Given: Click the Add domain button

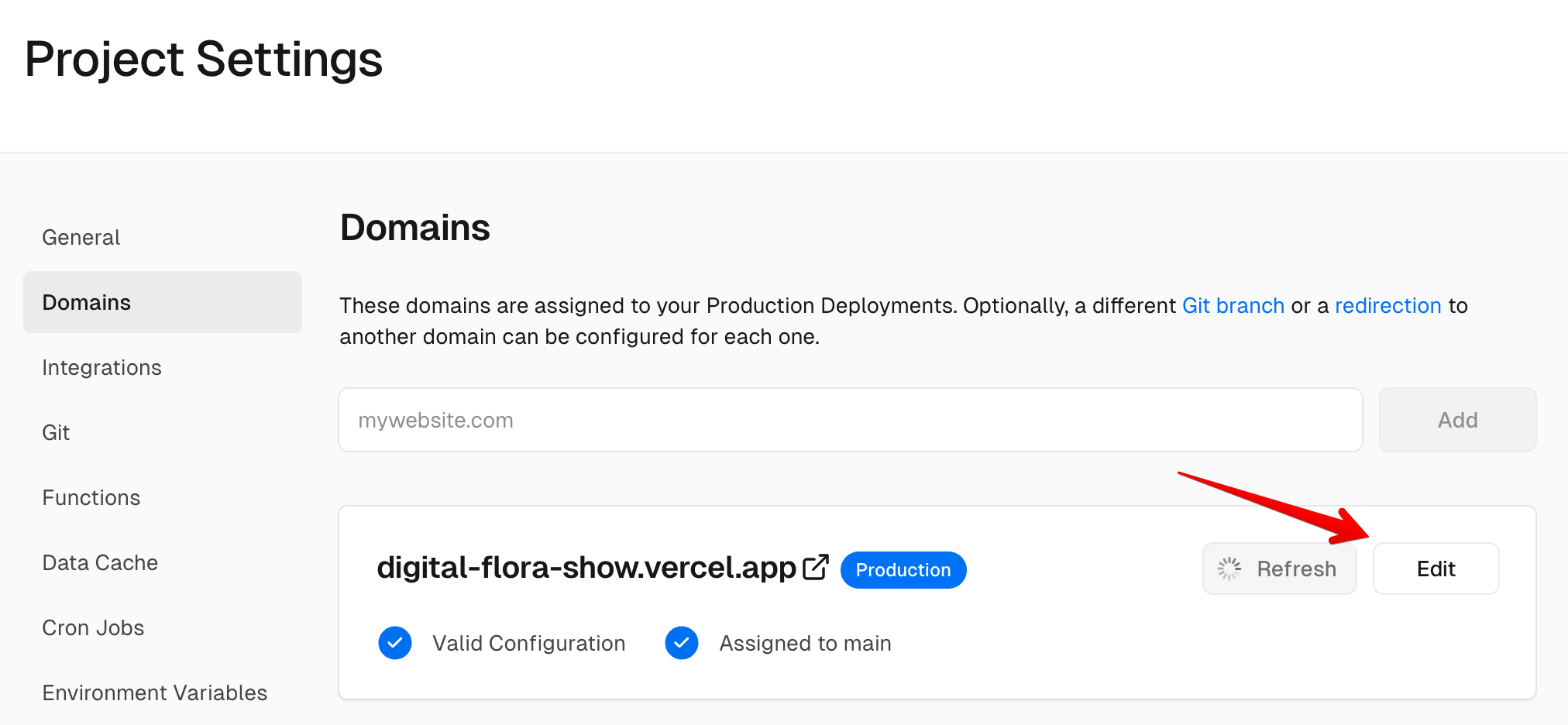Looking at the screenshot, I should 1457,420.
